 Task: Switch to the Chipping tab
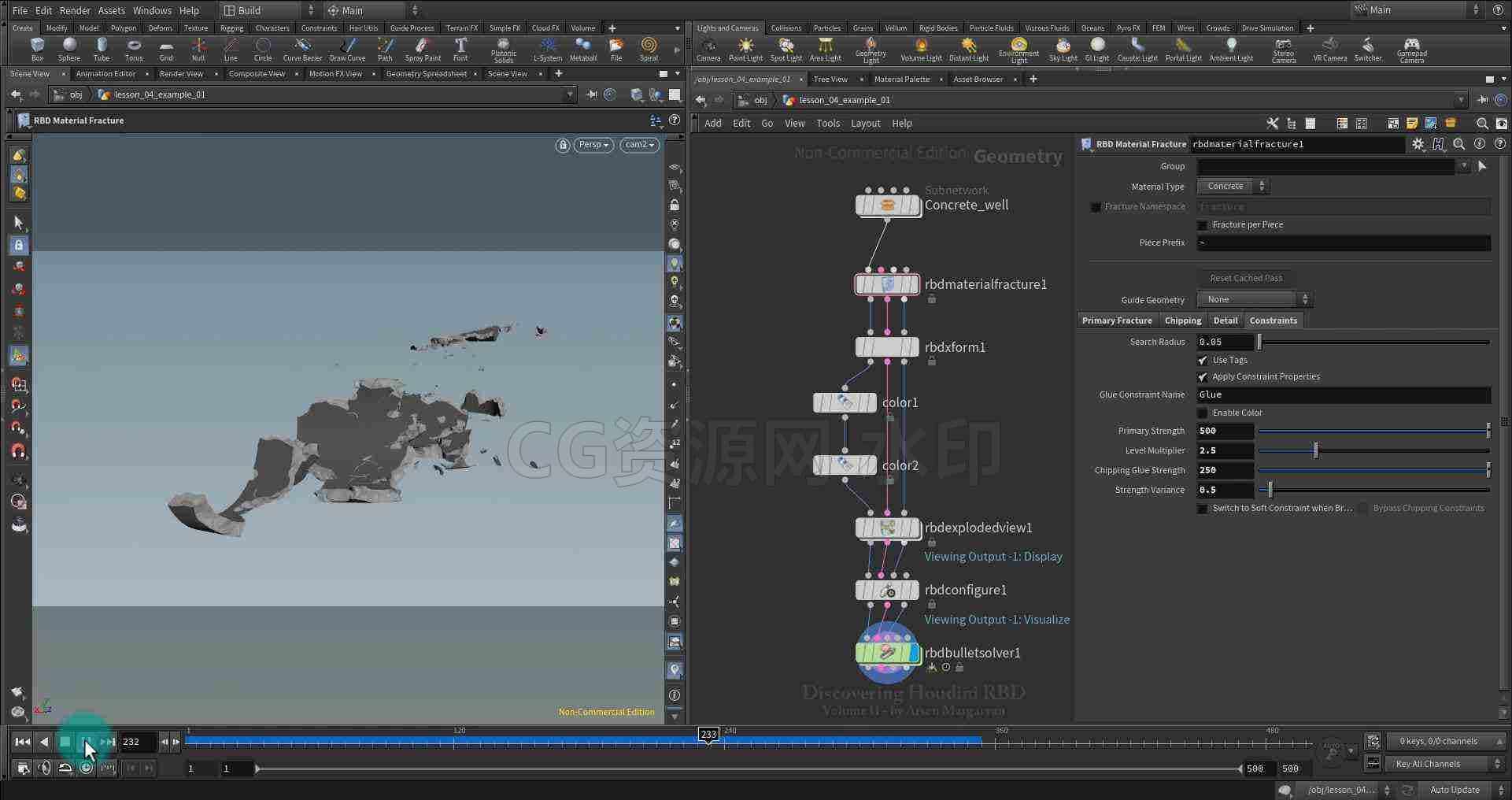tap(1183, 320)
